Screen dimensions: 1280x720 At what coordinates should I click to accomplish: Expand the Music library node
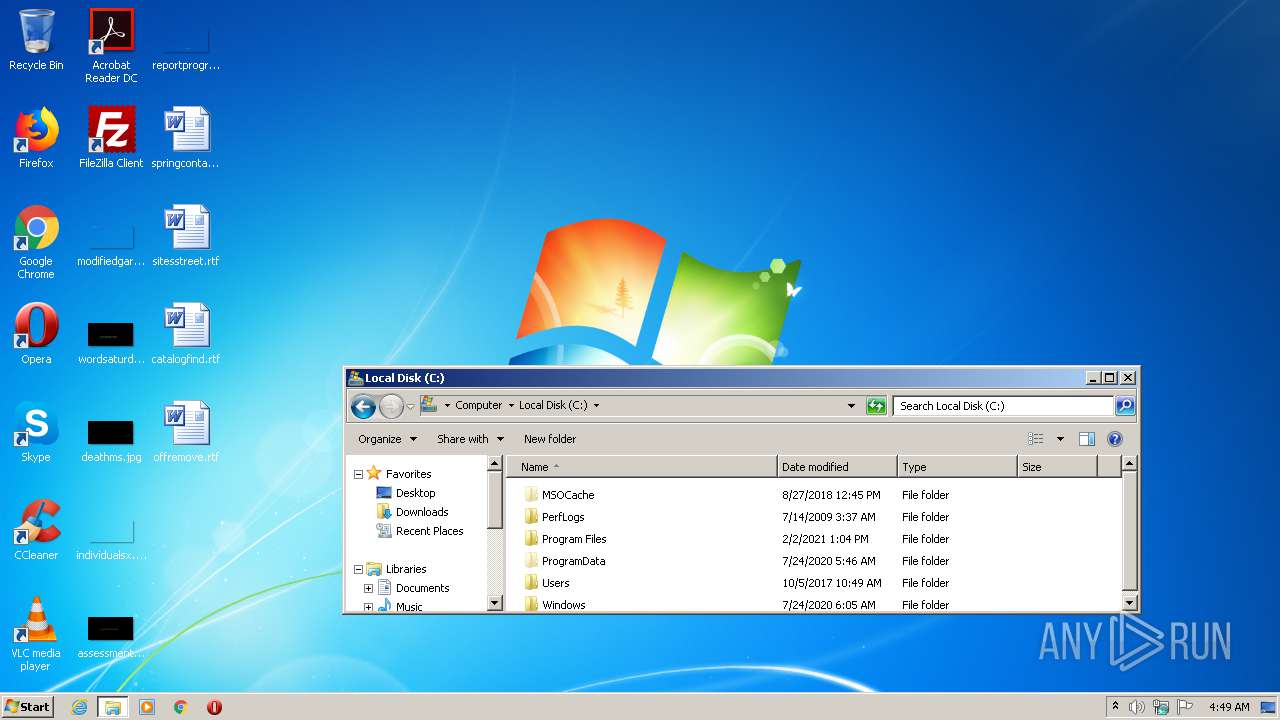(369, 607)
